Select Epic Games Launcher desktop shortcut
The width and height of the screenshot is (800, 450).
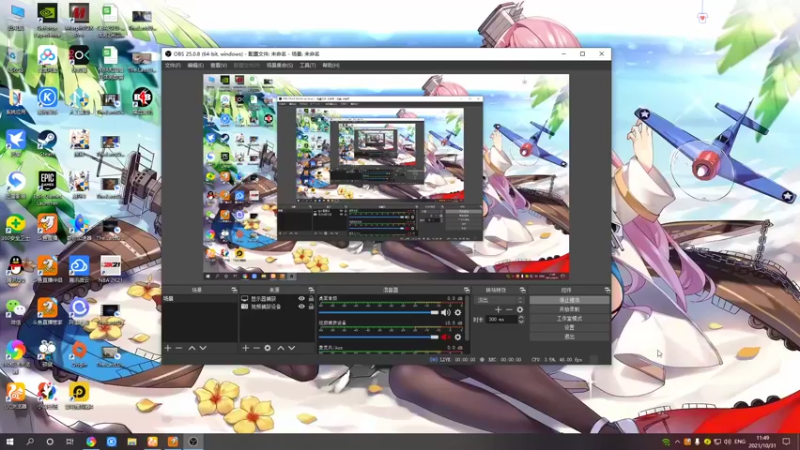tap(47, 187)
